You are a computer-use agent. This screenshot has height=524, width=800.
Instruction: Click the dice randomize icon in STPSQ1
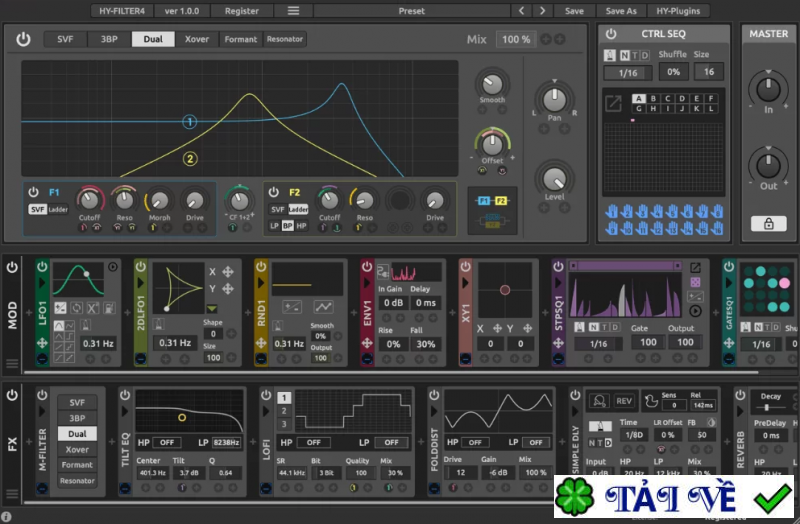(695, 283)
